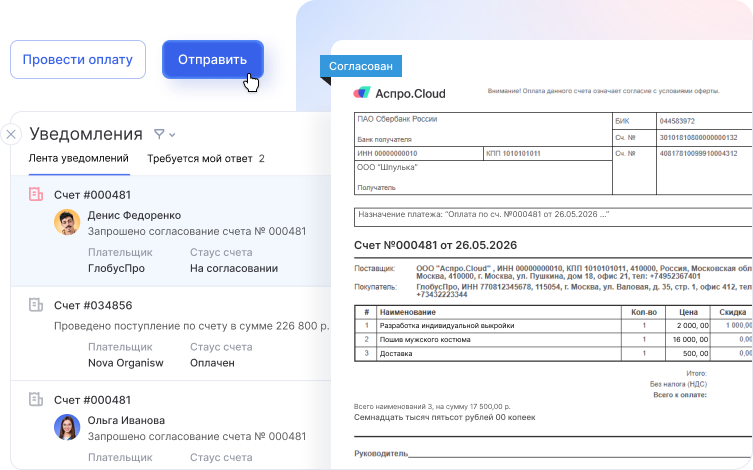The height and width of the screenshot is (470, 753).
Task: Click the invoice icon above Ольга Иванова
Action: (x=36, y=399)
